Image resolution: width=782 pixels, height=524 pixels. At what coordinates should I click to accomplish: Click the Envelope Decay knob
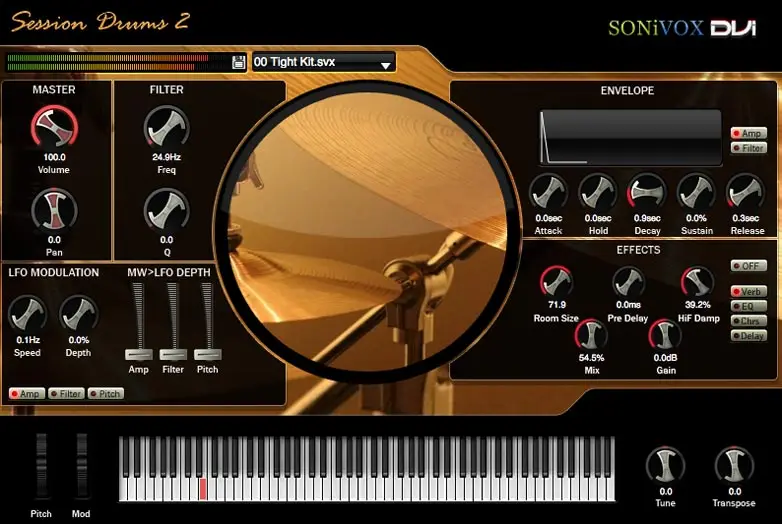[x=647, y=193]
